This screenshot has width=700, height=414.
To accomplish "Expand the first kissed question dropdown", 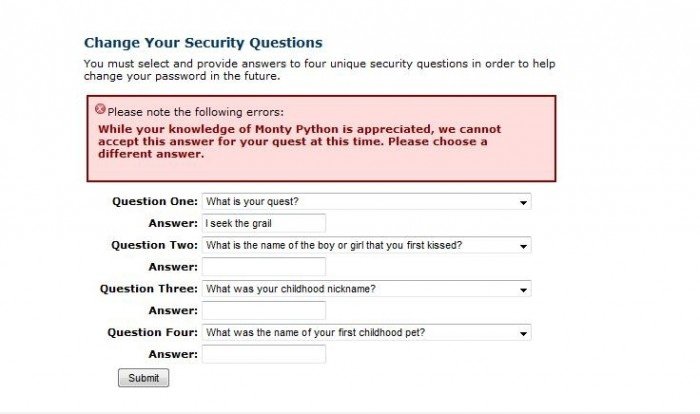I will tap(367, 245).
